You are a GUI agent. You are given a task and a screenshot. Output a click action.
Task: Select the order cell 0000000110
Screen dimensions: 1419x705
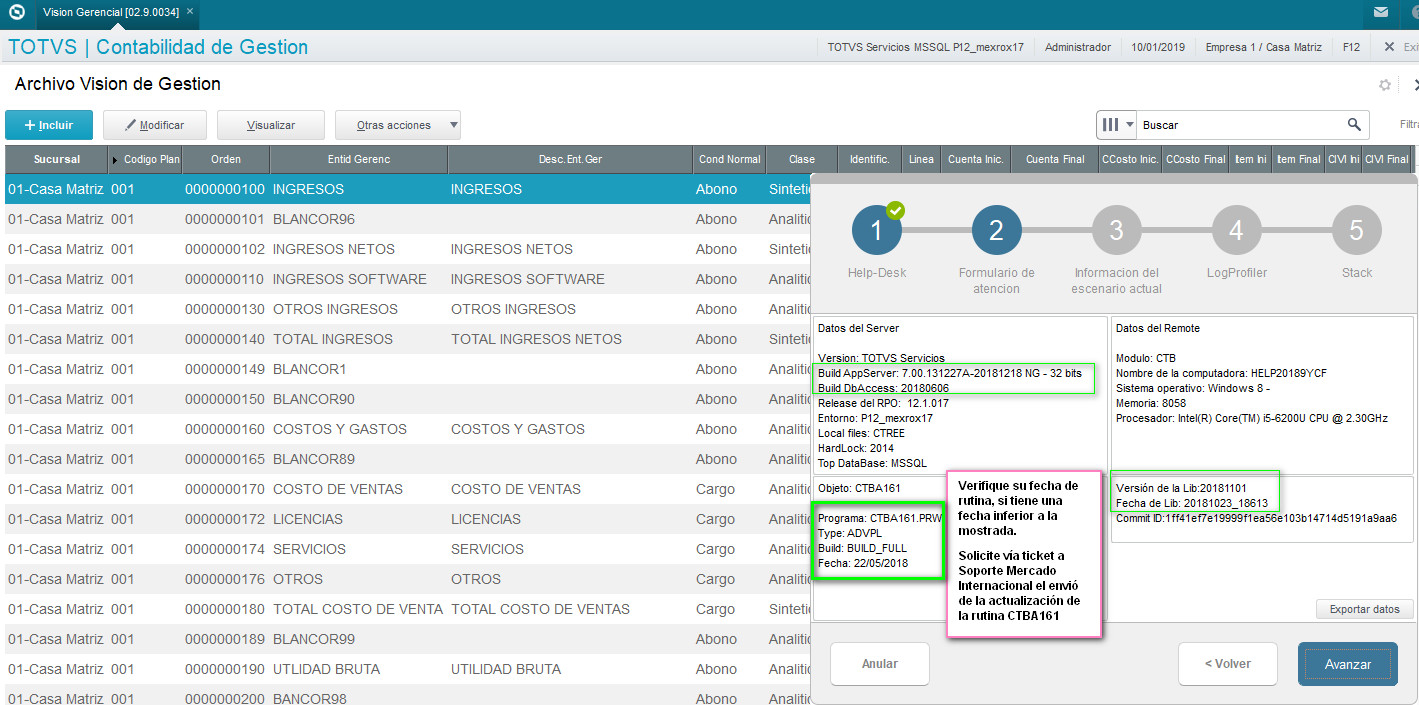click(226, 279)
